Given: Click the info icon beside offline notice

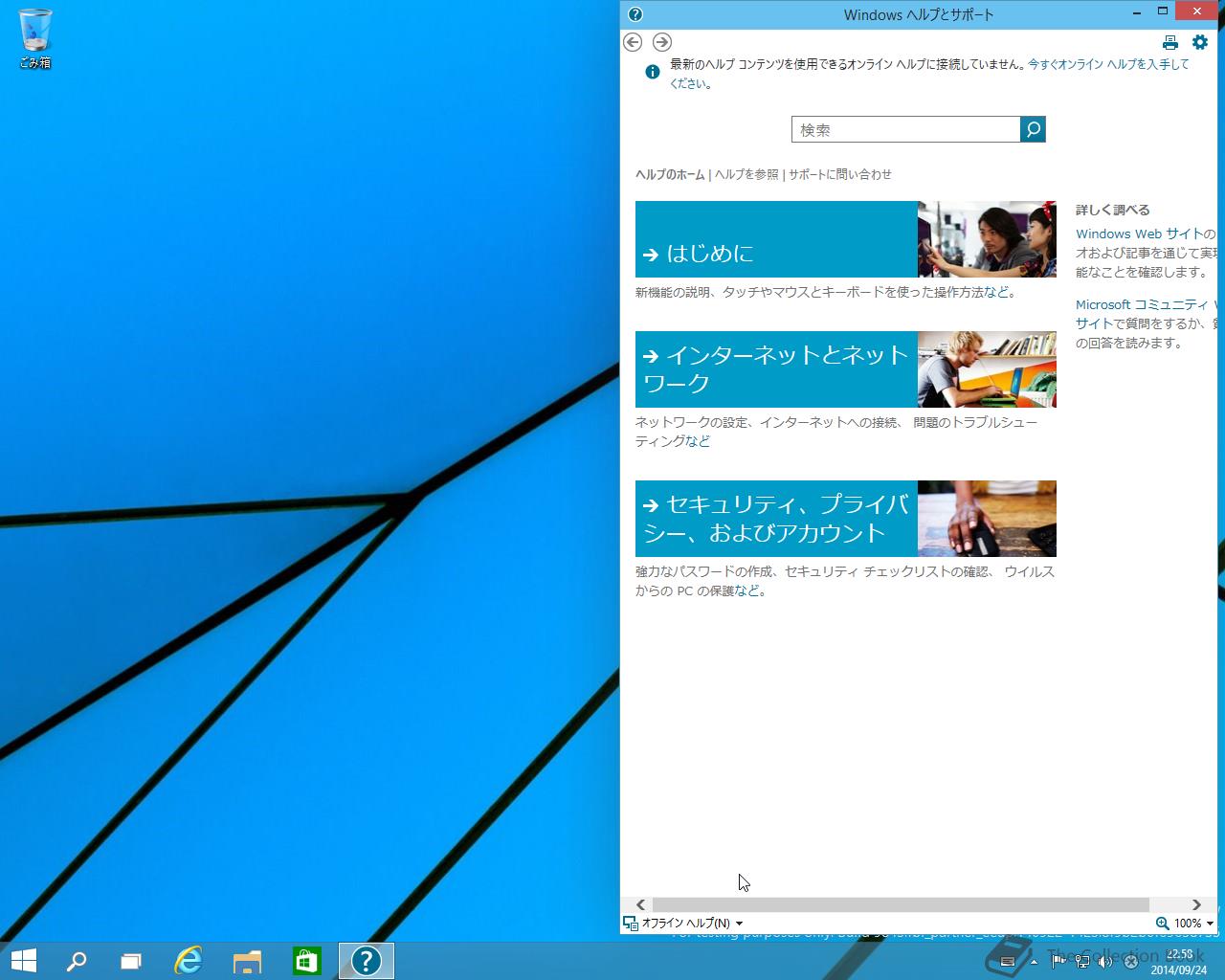Looking at the screenshot, I should [x=653, y=72].
